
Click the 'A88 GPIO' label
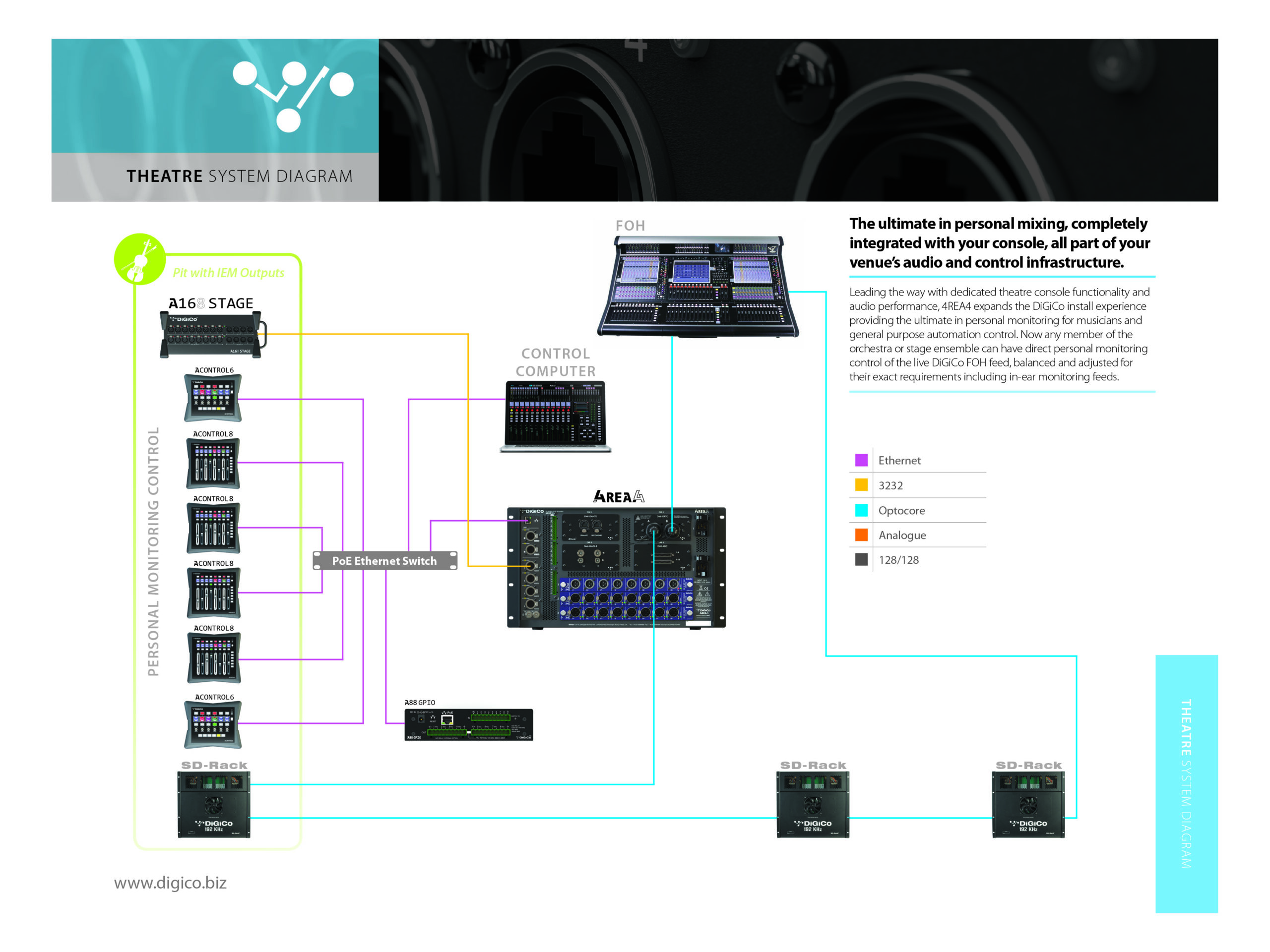(420, 703)
